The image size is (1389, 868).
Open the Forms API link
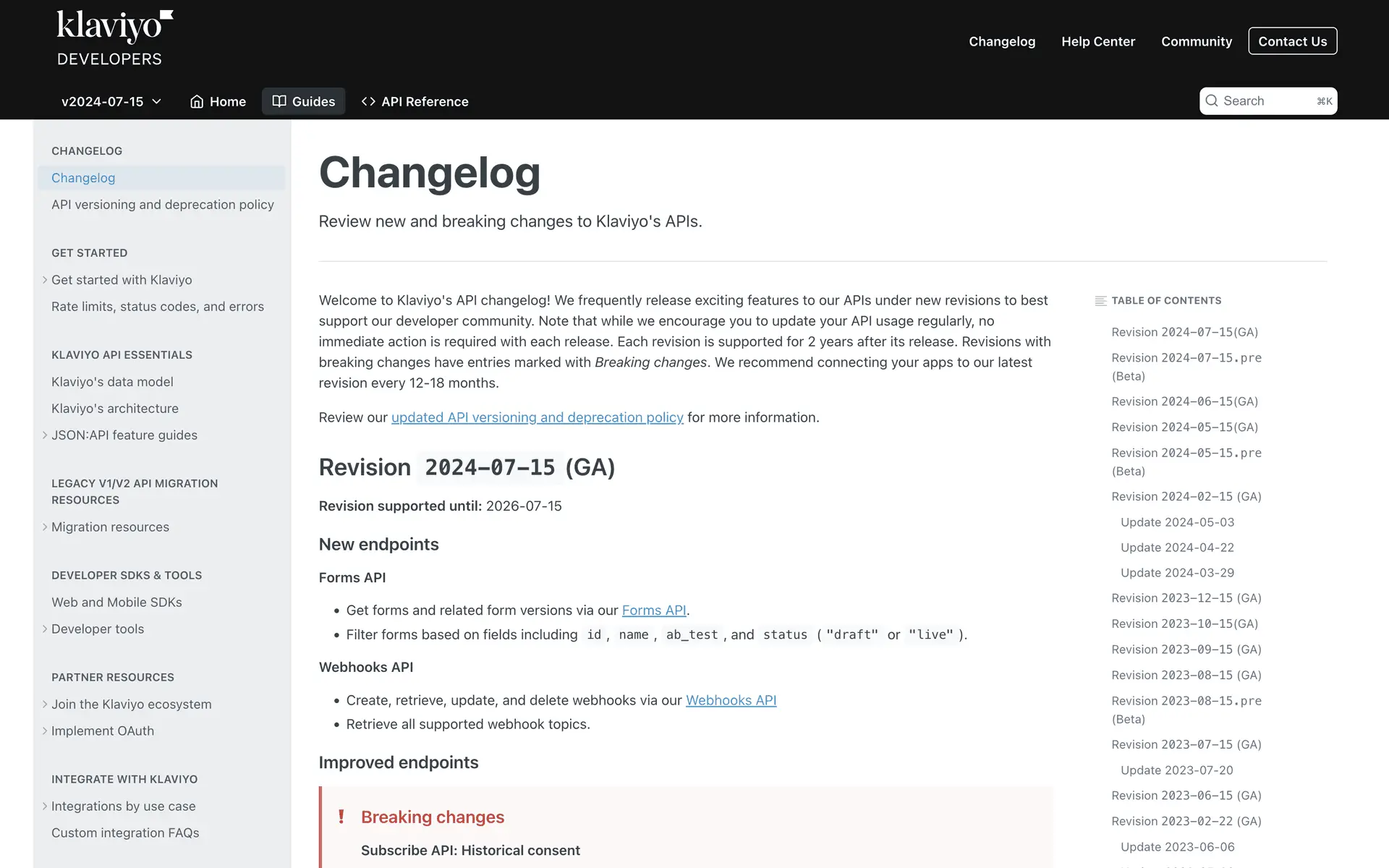[x=653, y=610]
